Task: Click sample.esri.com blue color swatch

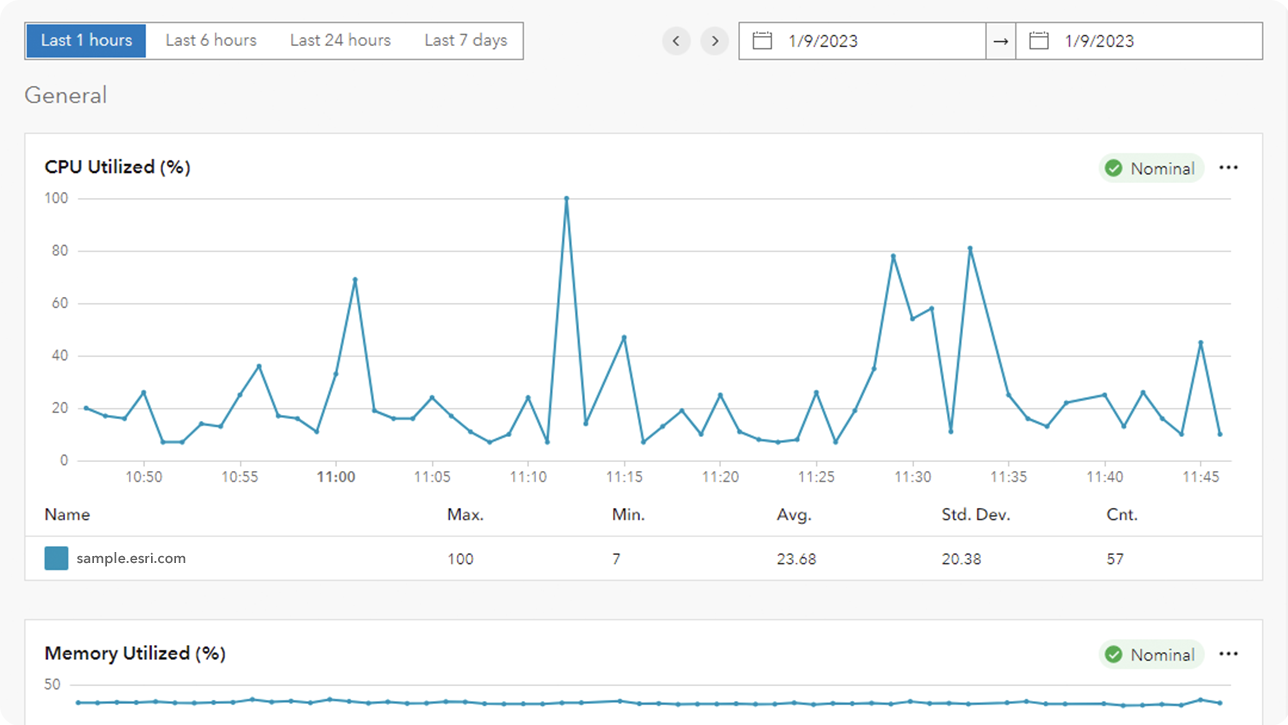Action: [56, 558]
